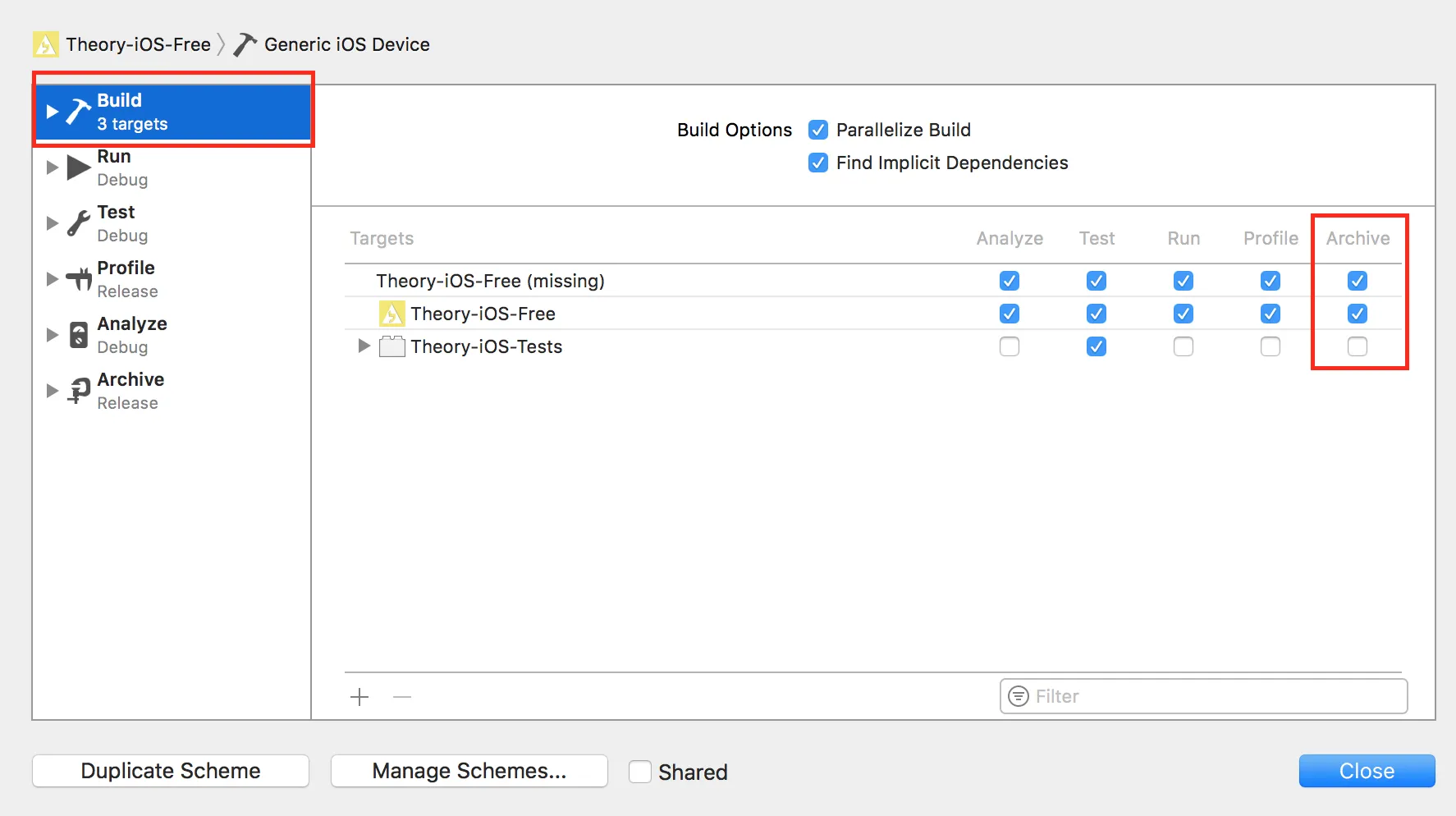
Task: Click the plus icon to add target
Action: [x=359, y=697]
